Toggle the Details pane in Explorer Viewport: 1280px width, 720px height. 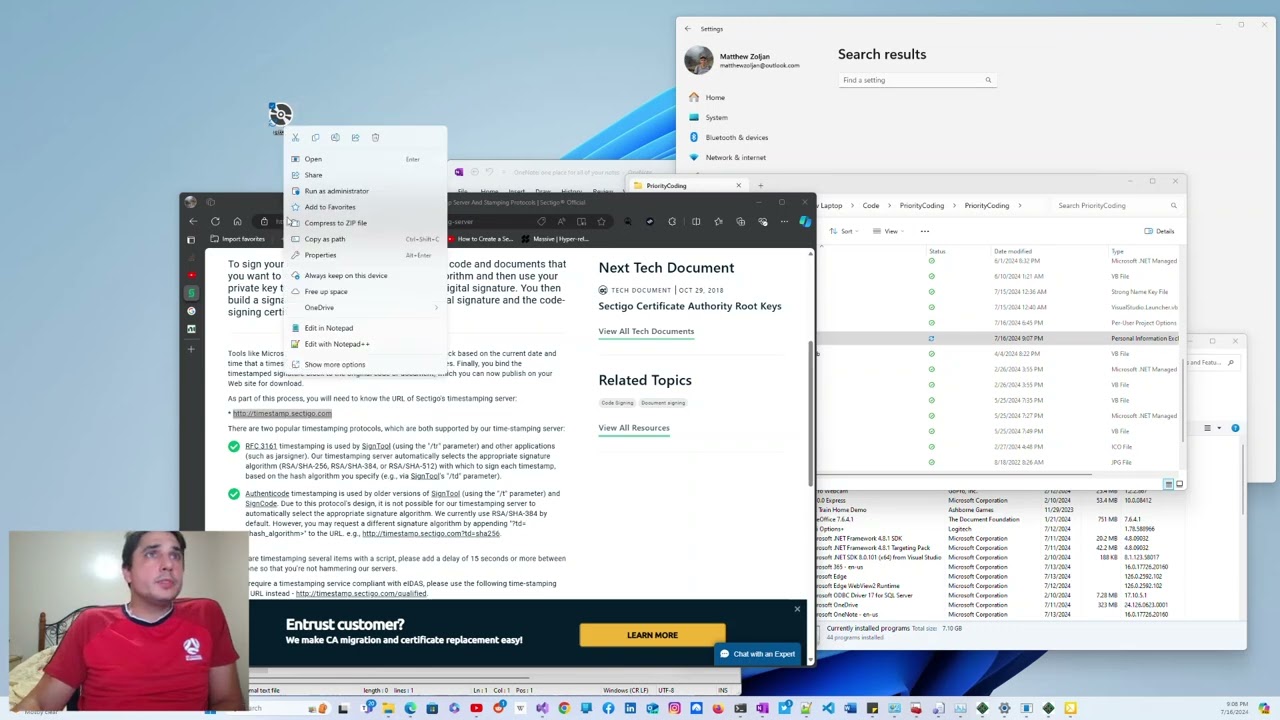1160,231
